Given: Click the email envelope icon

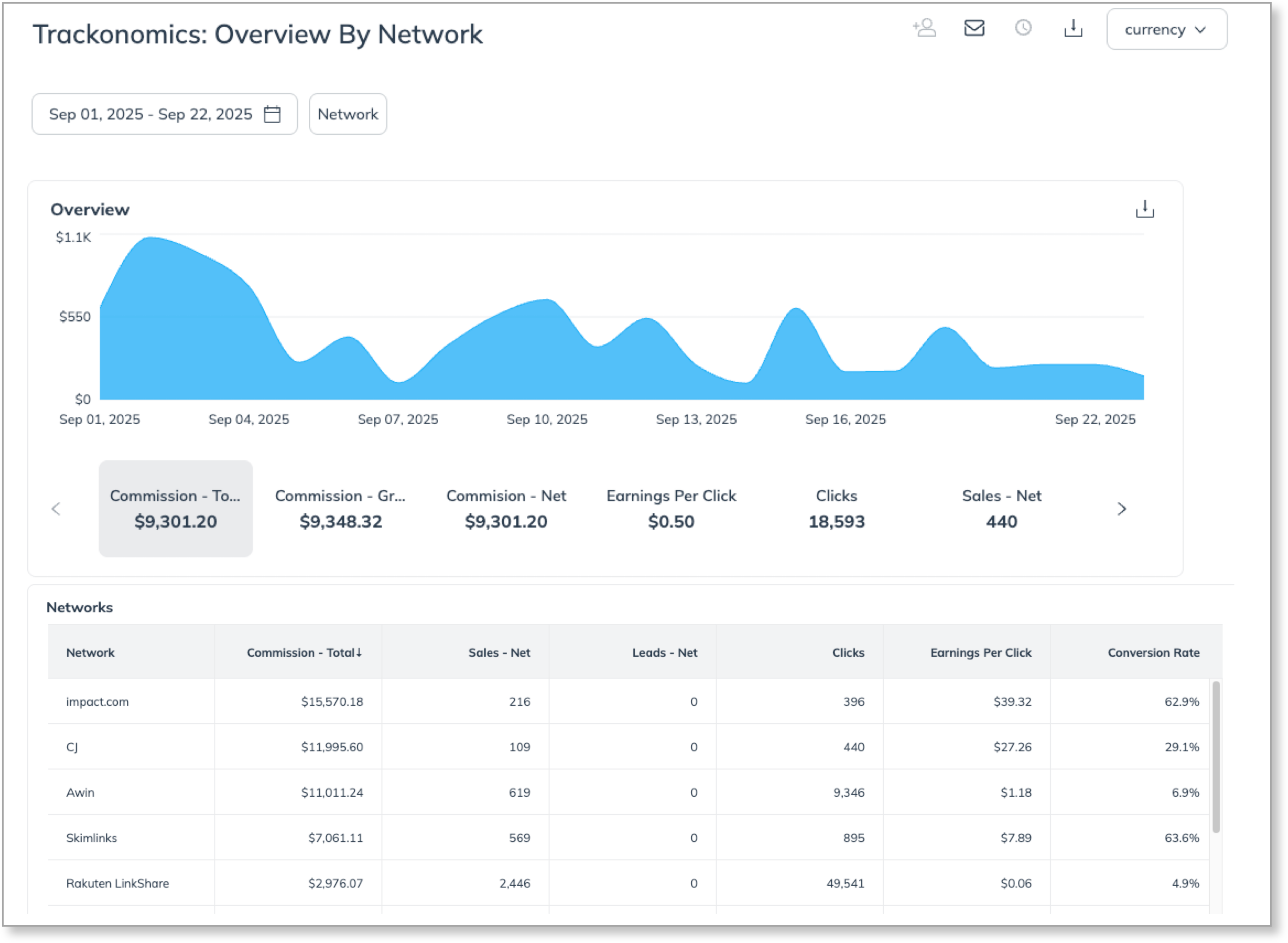Looking at the screenshot, I should pyautogui.click(x=974, y=28).
